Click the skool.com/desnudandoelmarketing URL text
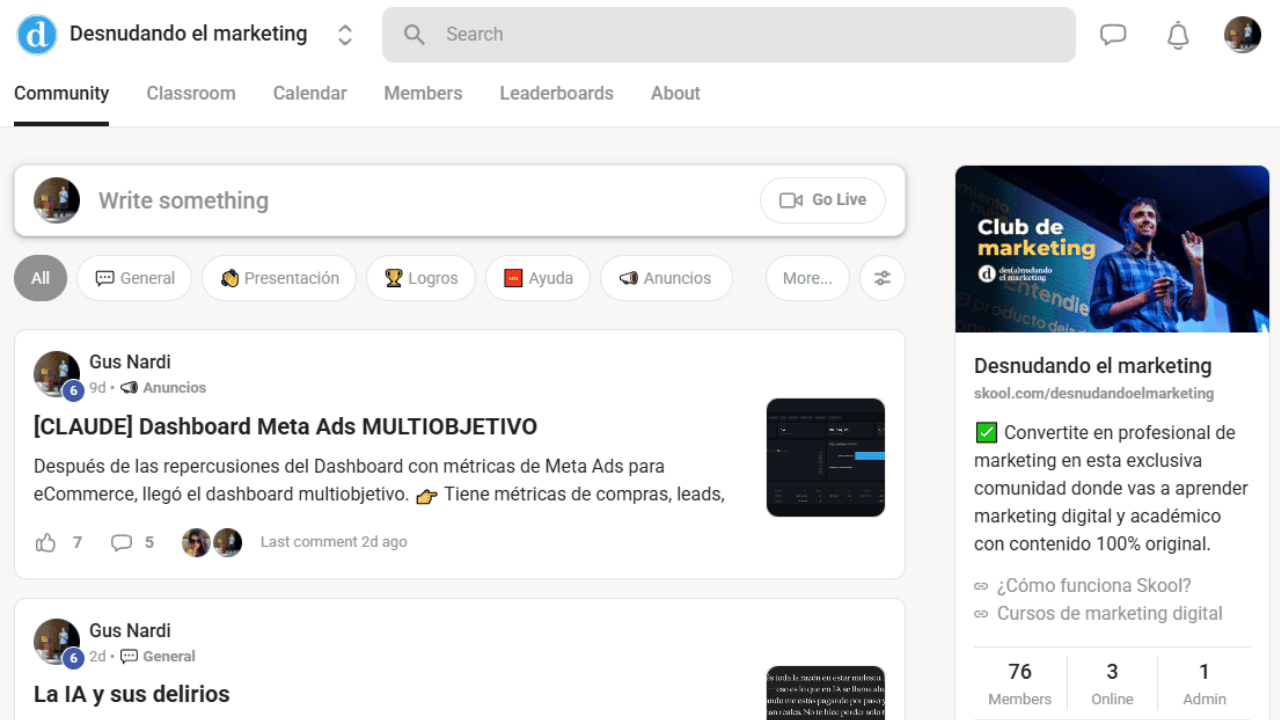 coord(1094,393)
